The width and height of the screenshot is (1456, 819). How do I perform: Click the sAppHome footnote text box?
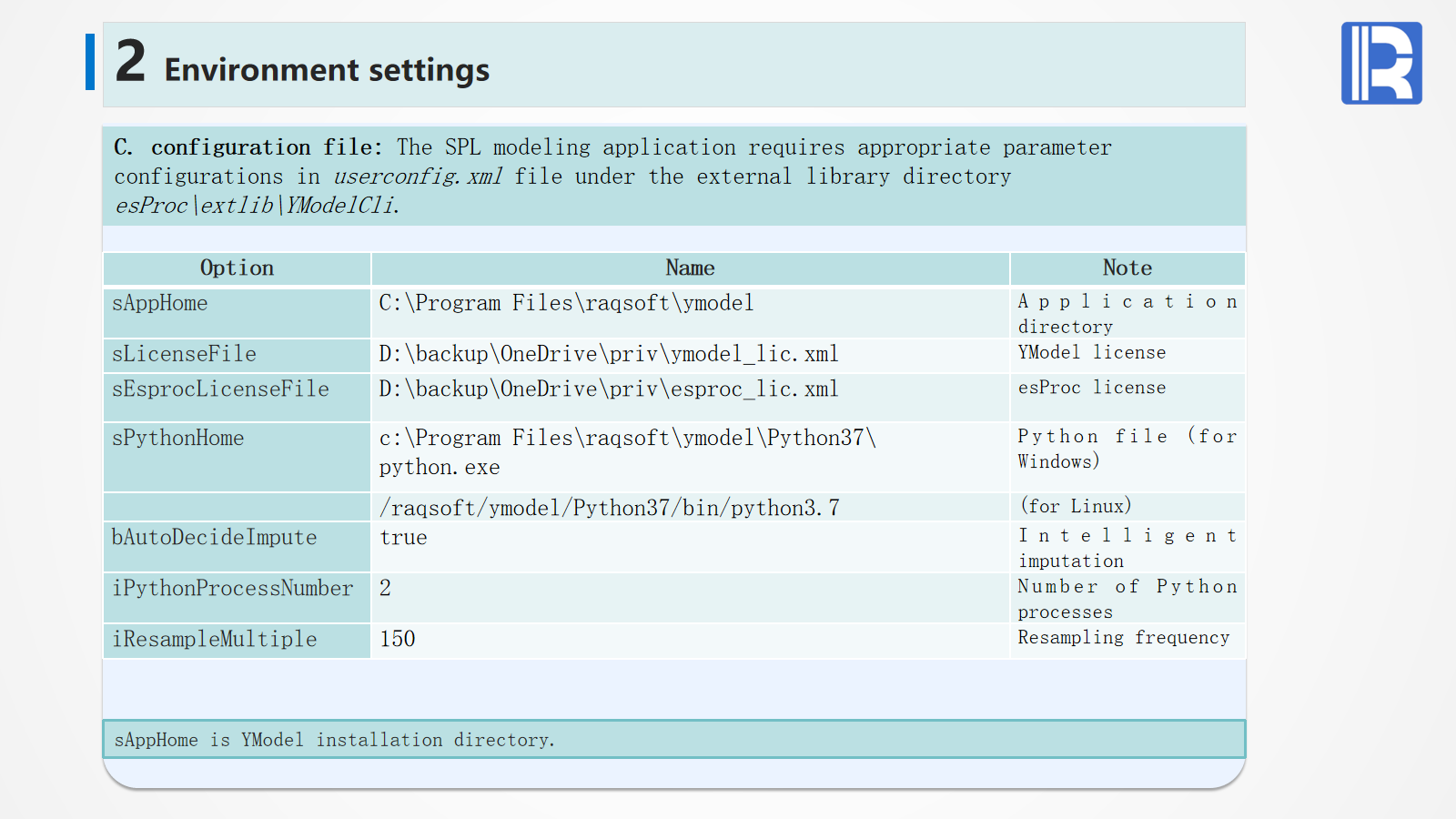pos(673,740)
